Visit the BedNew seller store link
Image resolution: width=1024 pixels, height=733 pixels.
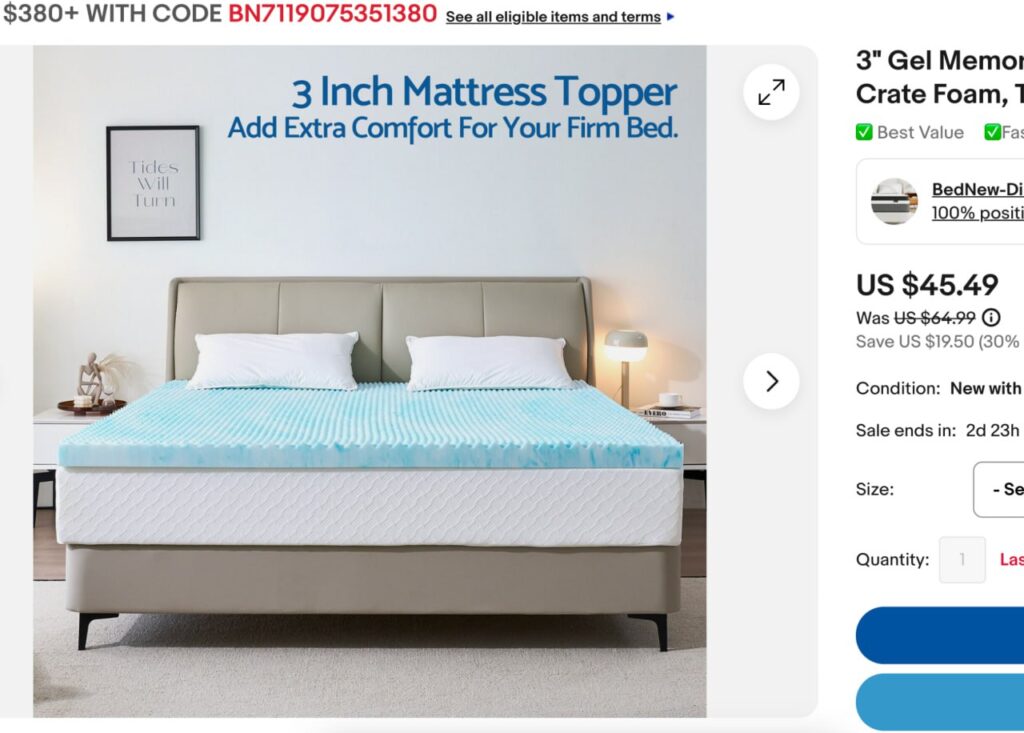978,189
